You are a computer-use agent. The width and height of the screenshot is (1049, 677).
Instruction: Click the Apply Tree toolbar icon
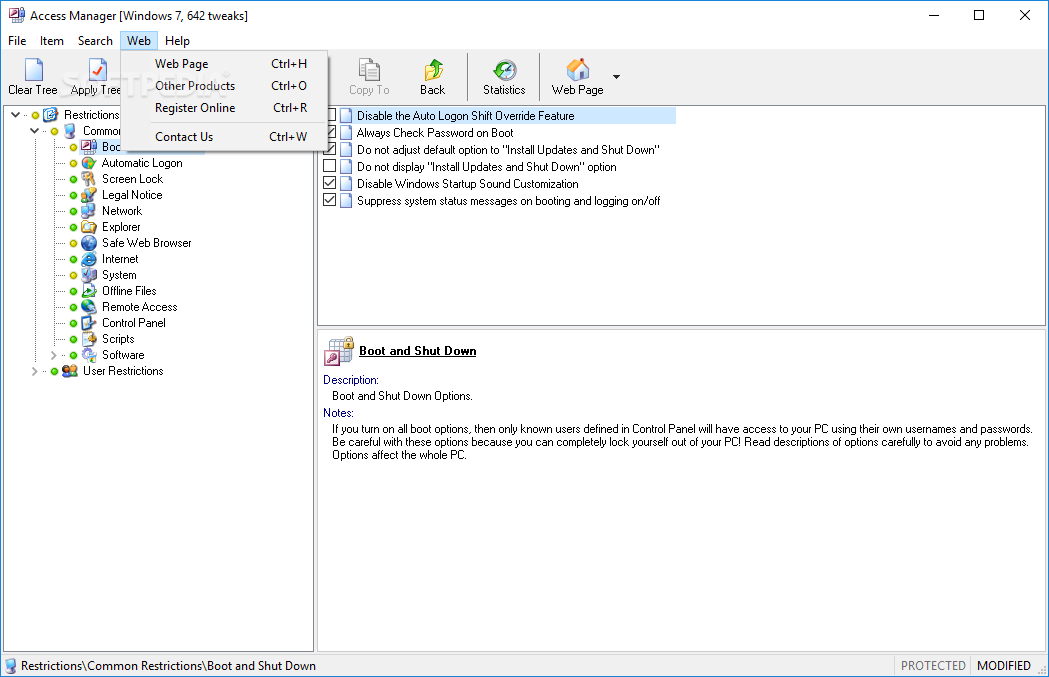[x=98, y=70]
